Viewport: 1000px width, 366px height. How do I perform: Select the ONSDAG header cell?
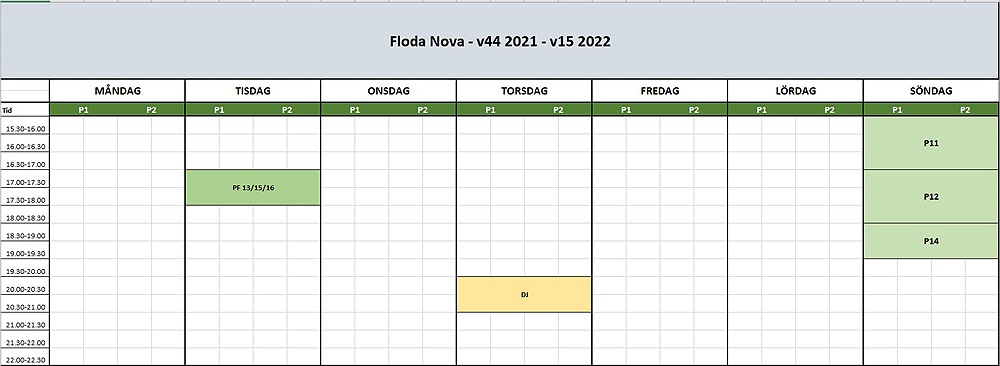388,91
